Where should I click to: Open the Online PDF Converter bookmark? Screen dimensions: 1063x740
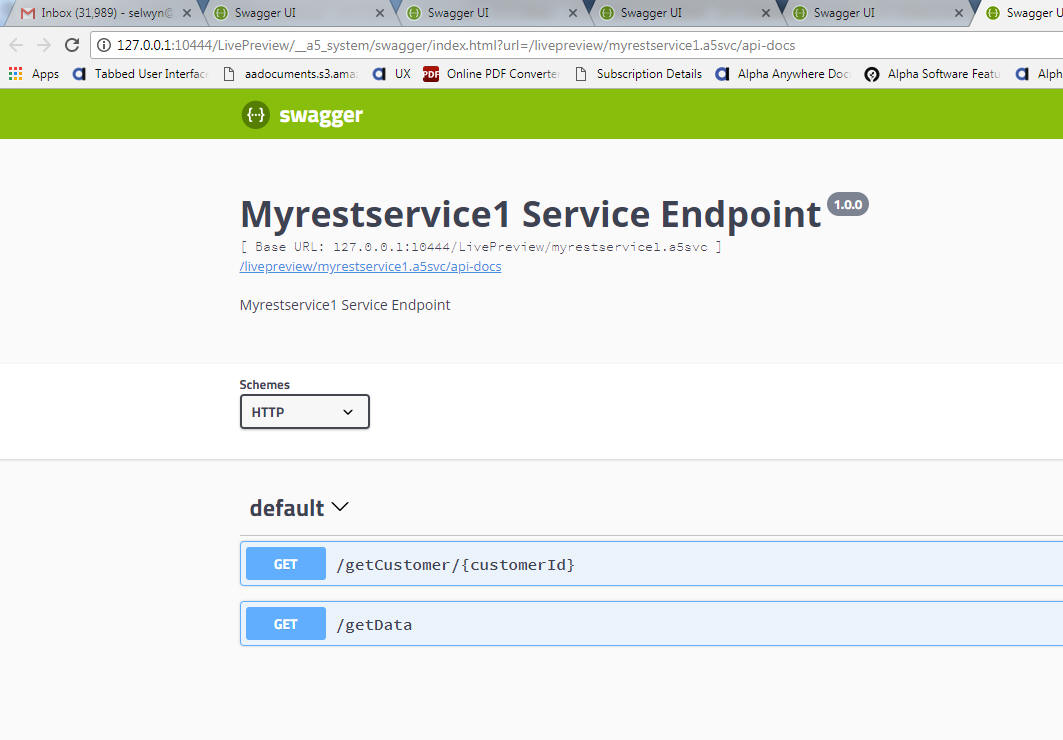point(492,74)
